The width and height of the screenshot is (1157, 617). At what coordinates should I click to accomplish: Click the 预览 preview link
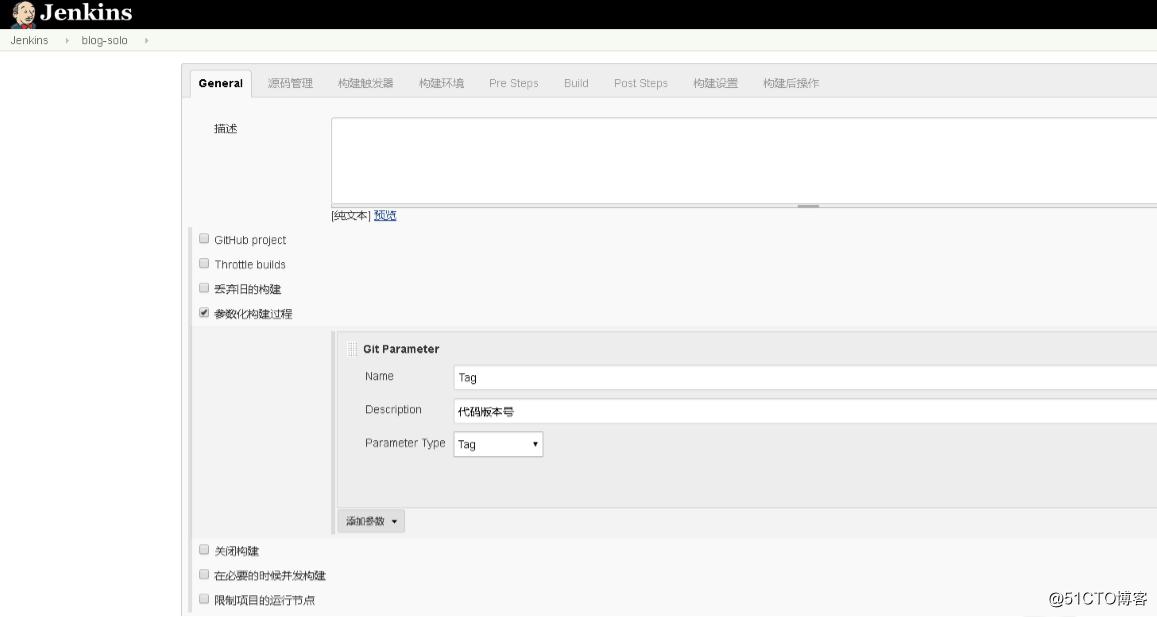385,215
